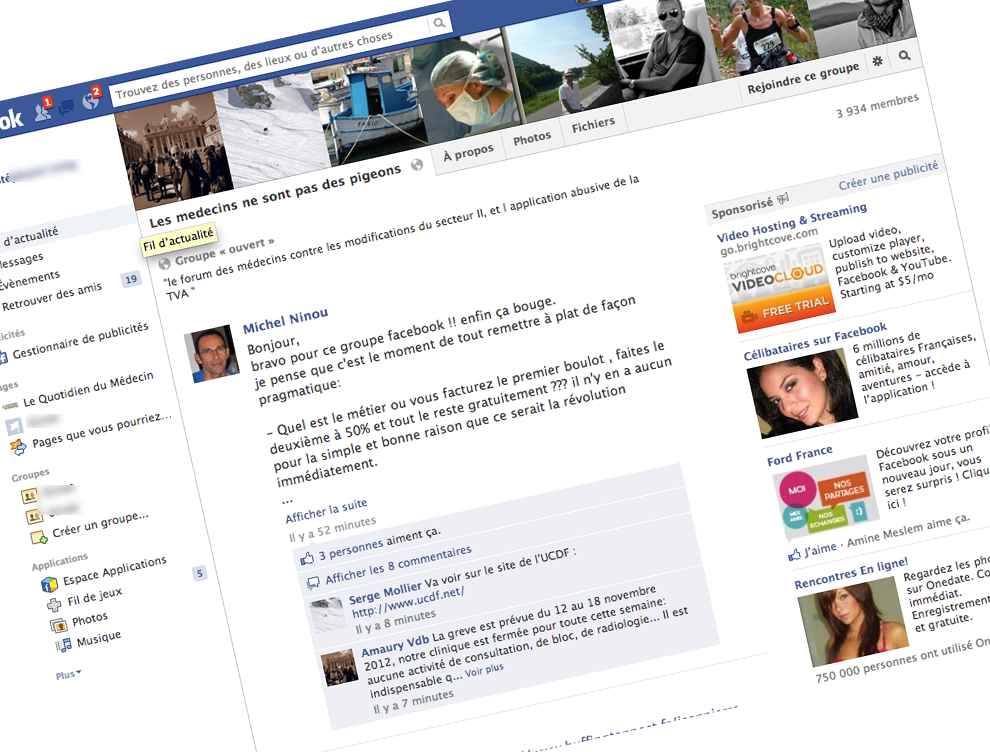The height and width of the screenshot is (752, 990).
Task: Click Créer une publicité link
Action: coord(887,175)
